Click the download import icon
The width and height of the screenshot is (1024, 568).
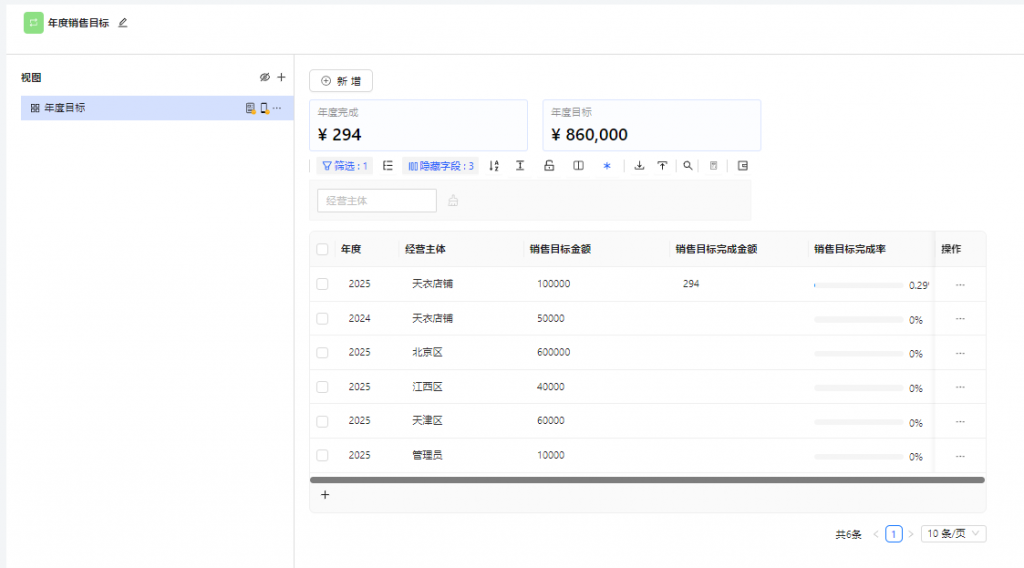coord(639,166)
